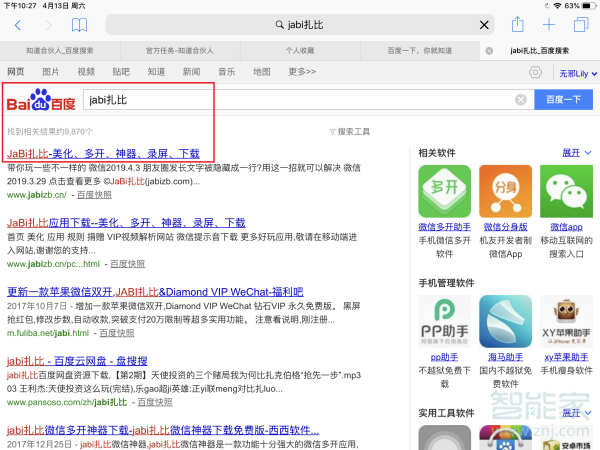Tap the 微信app WeChat icon
600x450 pixels.
point(566,191)
